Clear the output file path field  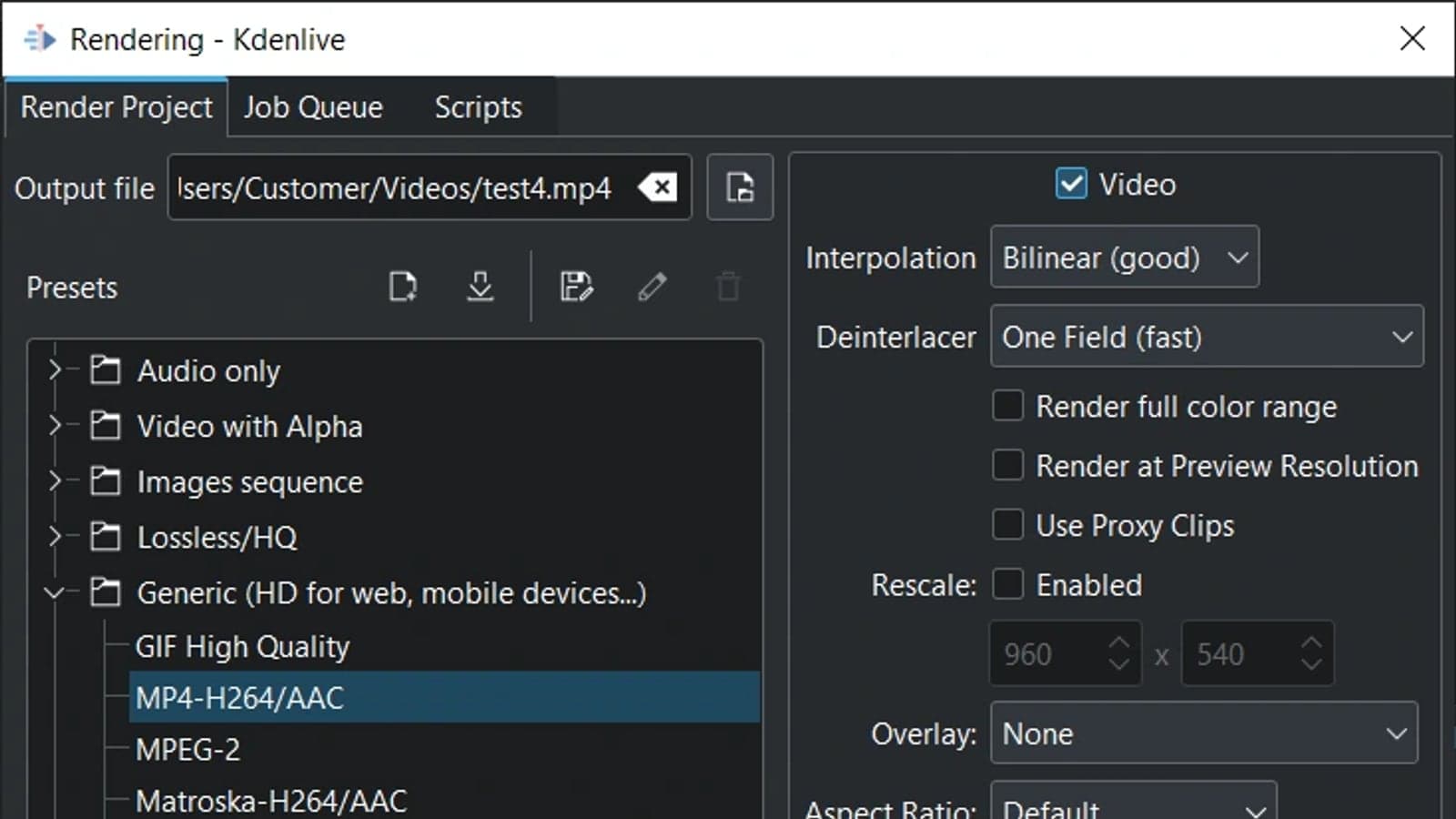coord(657,188)
